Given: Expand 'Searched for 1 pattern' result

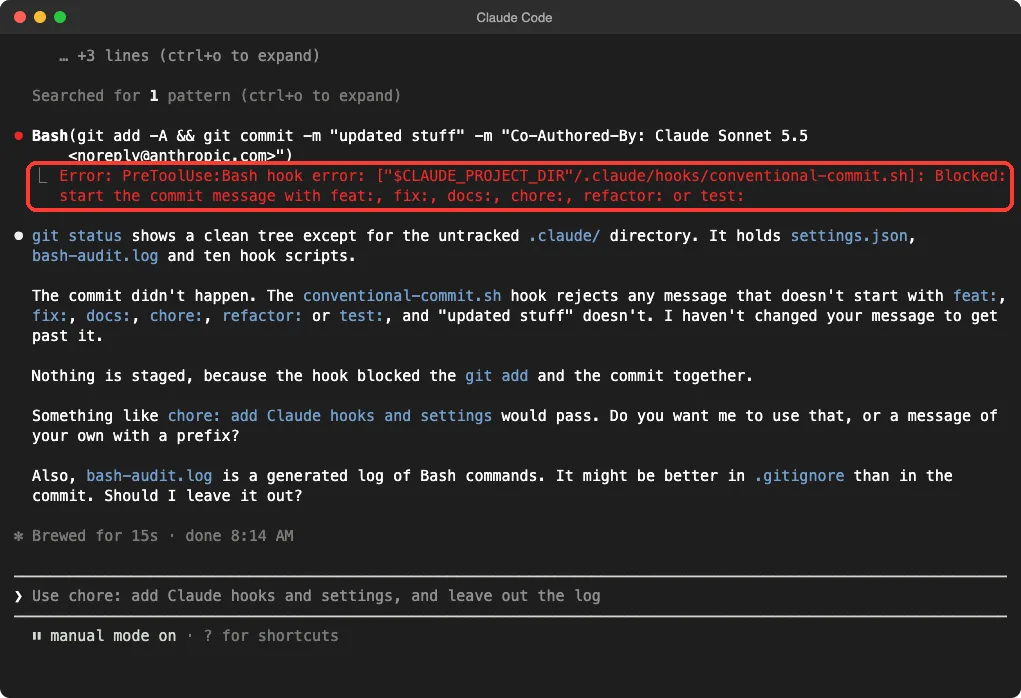Looking at the screenshot, I should click(216, 96).
